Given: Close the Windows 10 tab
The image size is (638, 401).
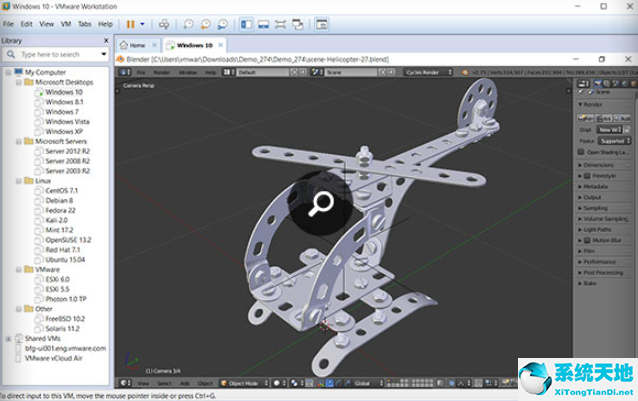Looking at the screenshot, I should tap(221, 45).
